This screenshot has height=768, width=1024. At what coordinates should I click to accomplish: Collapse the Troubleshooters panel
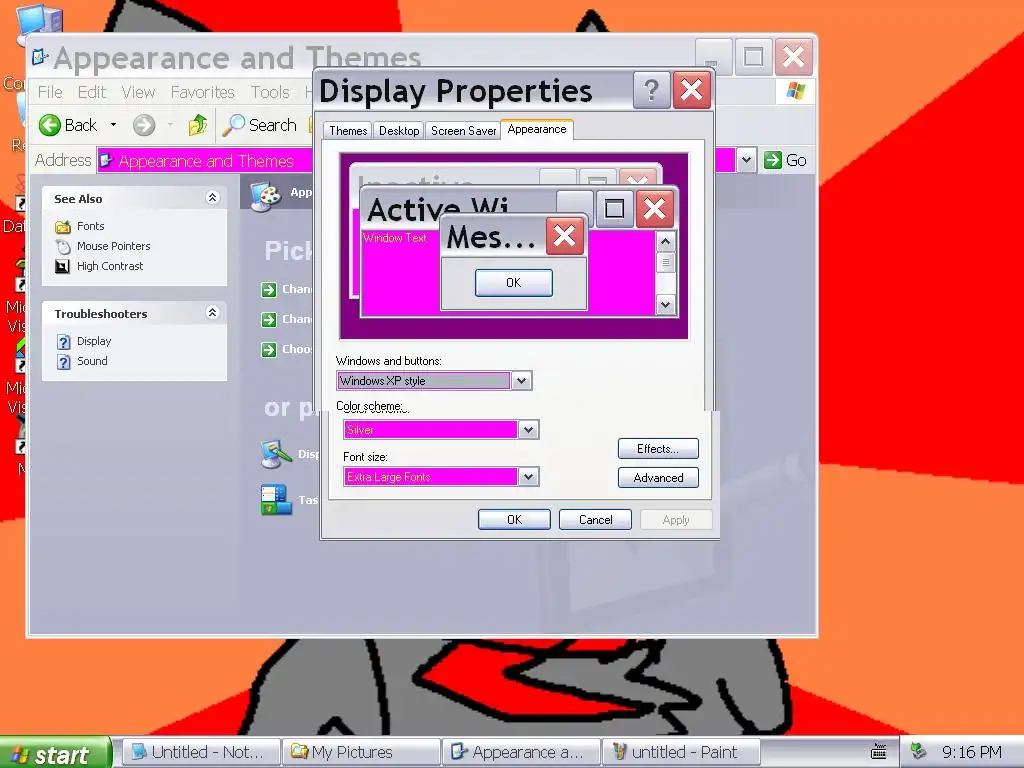pos(212,312)
